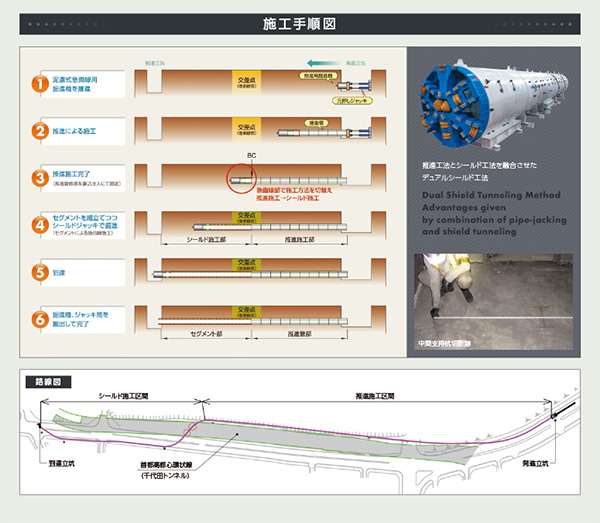This screenshot has width=600, height=523.
Task: Click the 推進施工区間 label on route map
Action: click(x=375, y=396)
